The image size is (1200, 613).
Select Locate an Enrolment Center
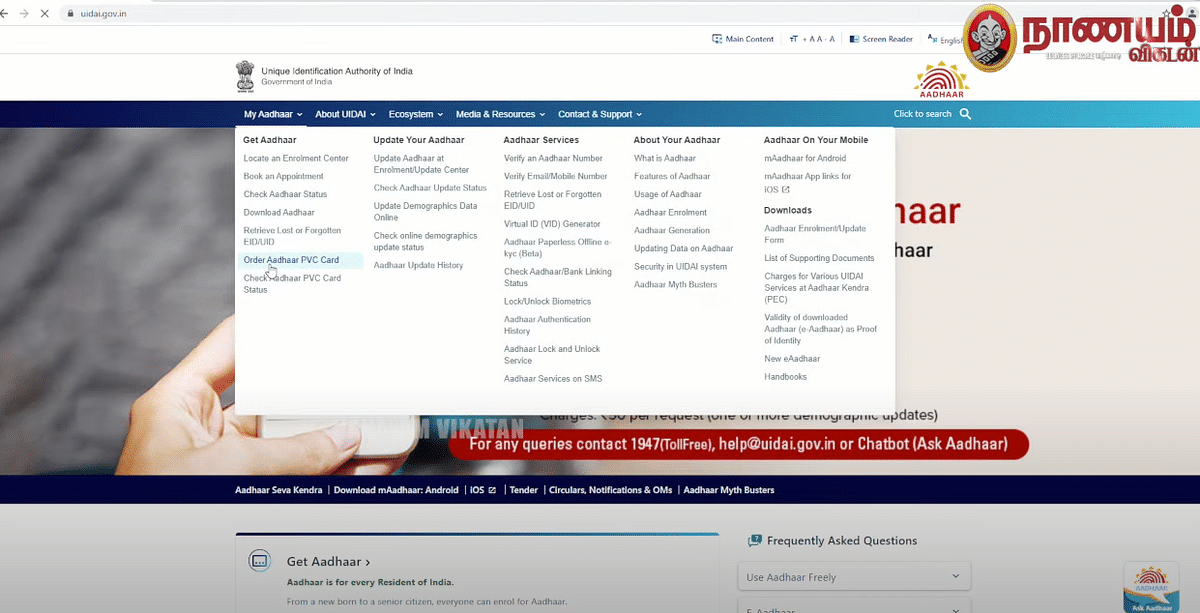(296, 158)
